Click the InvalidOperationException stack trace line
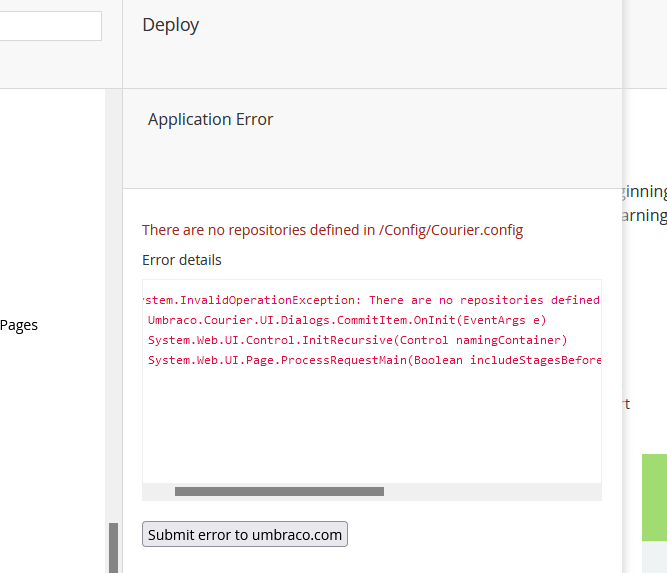667x573 pixels. 372,300
